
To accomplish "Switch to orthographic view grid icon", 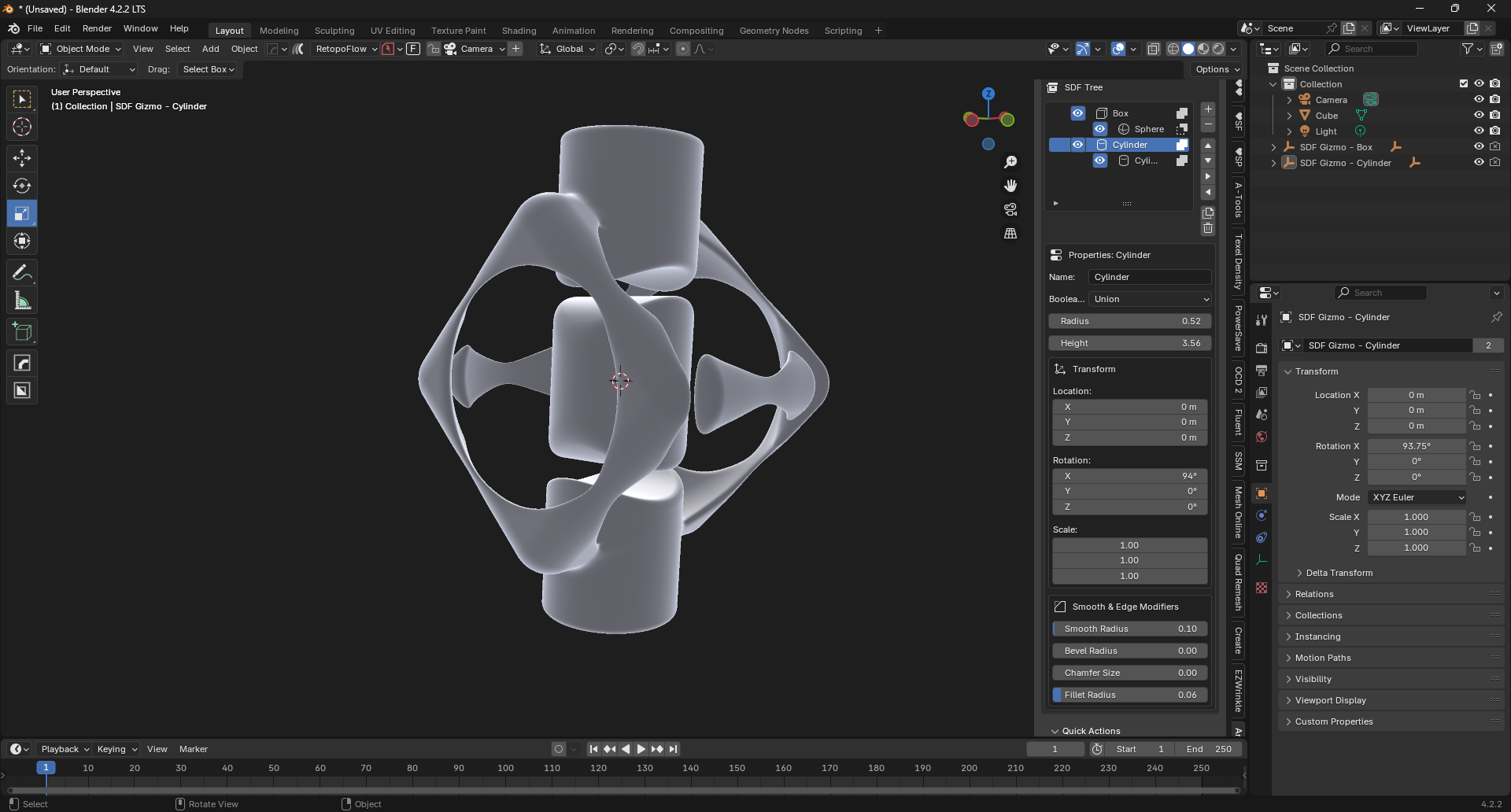I will tap(1010, 234).
